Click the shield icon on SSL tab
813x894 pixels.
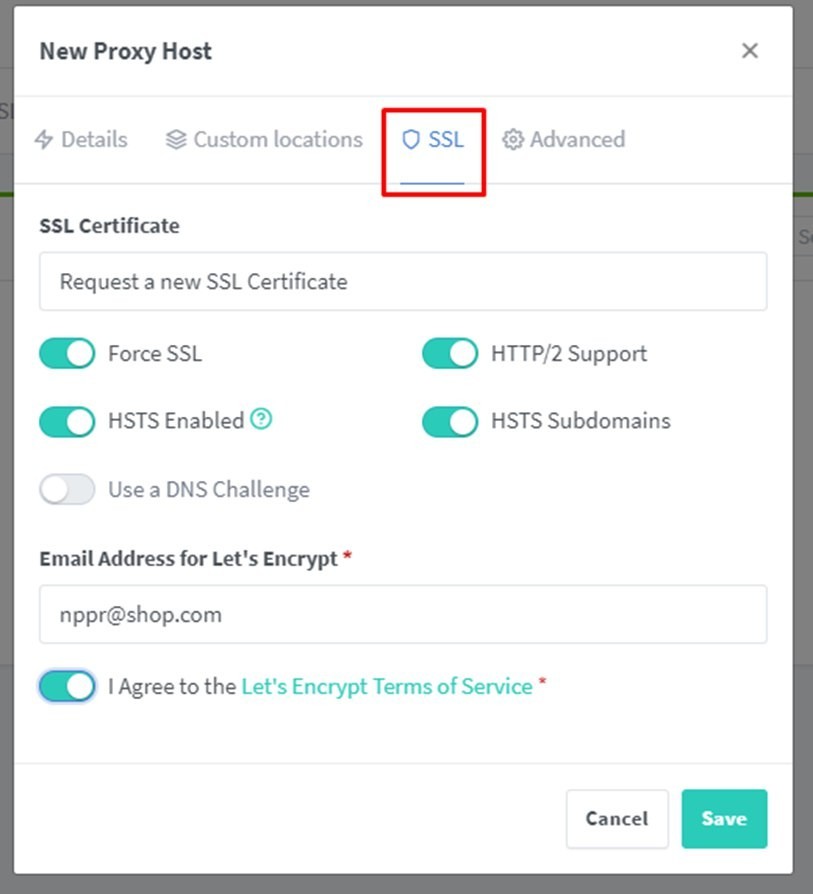coord(410,140)
